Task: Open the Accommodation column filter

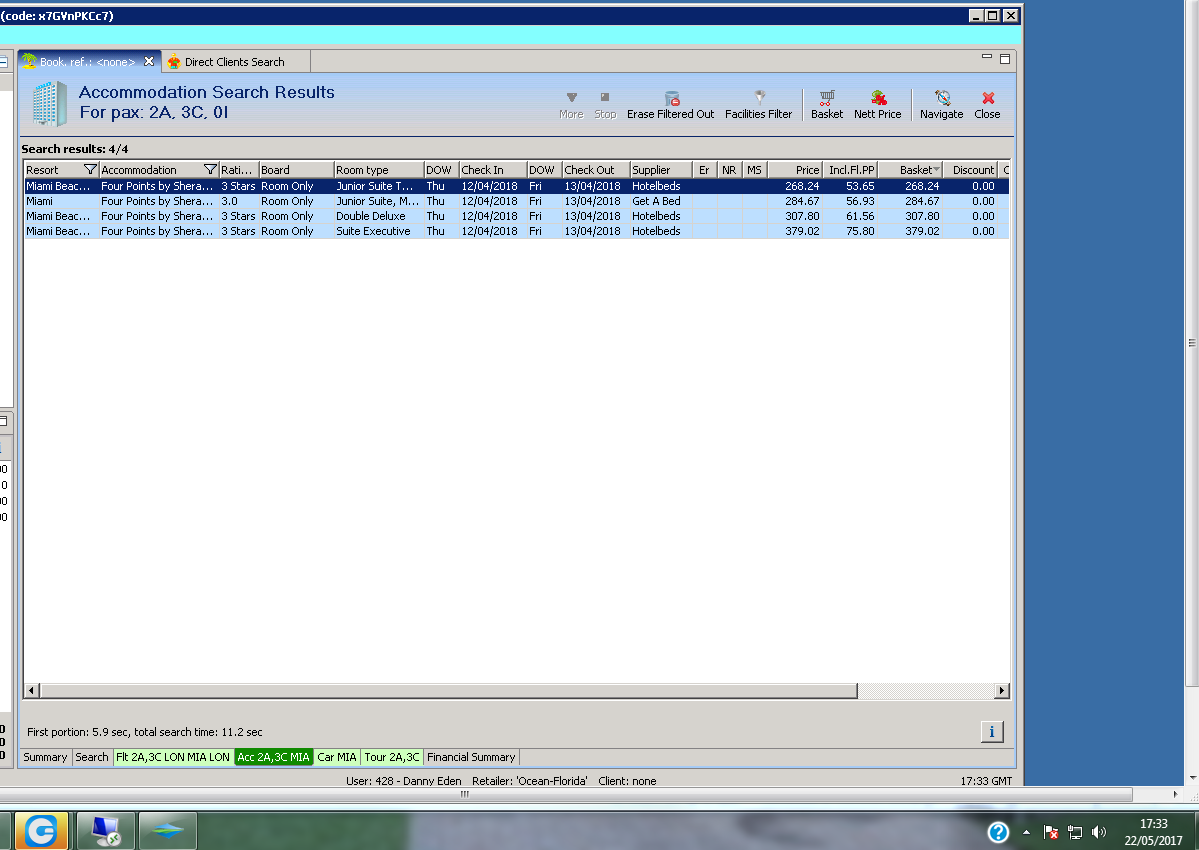Action: pyautogui.click(x=210, y=170)
